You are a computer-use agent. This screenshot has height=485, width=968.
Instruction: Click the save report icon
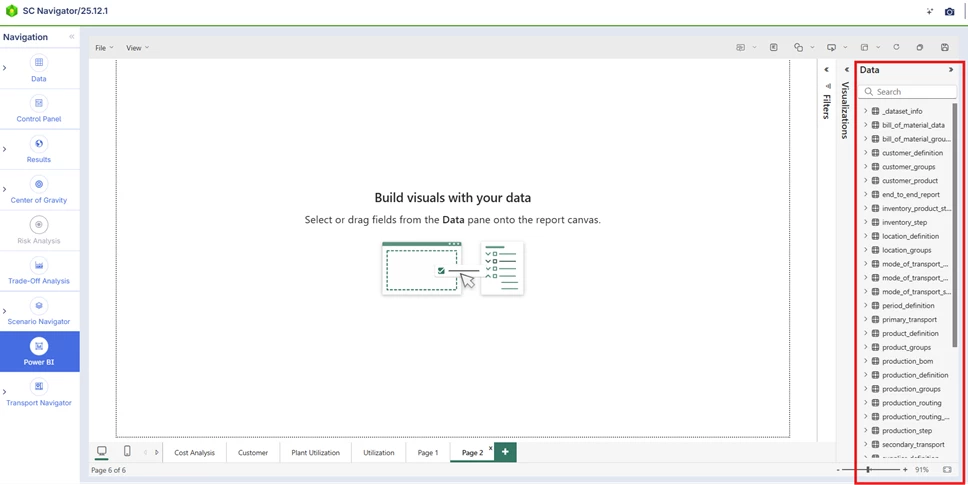pos(945,48)
